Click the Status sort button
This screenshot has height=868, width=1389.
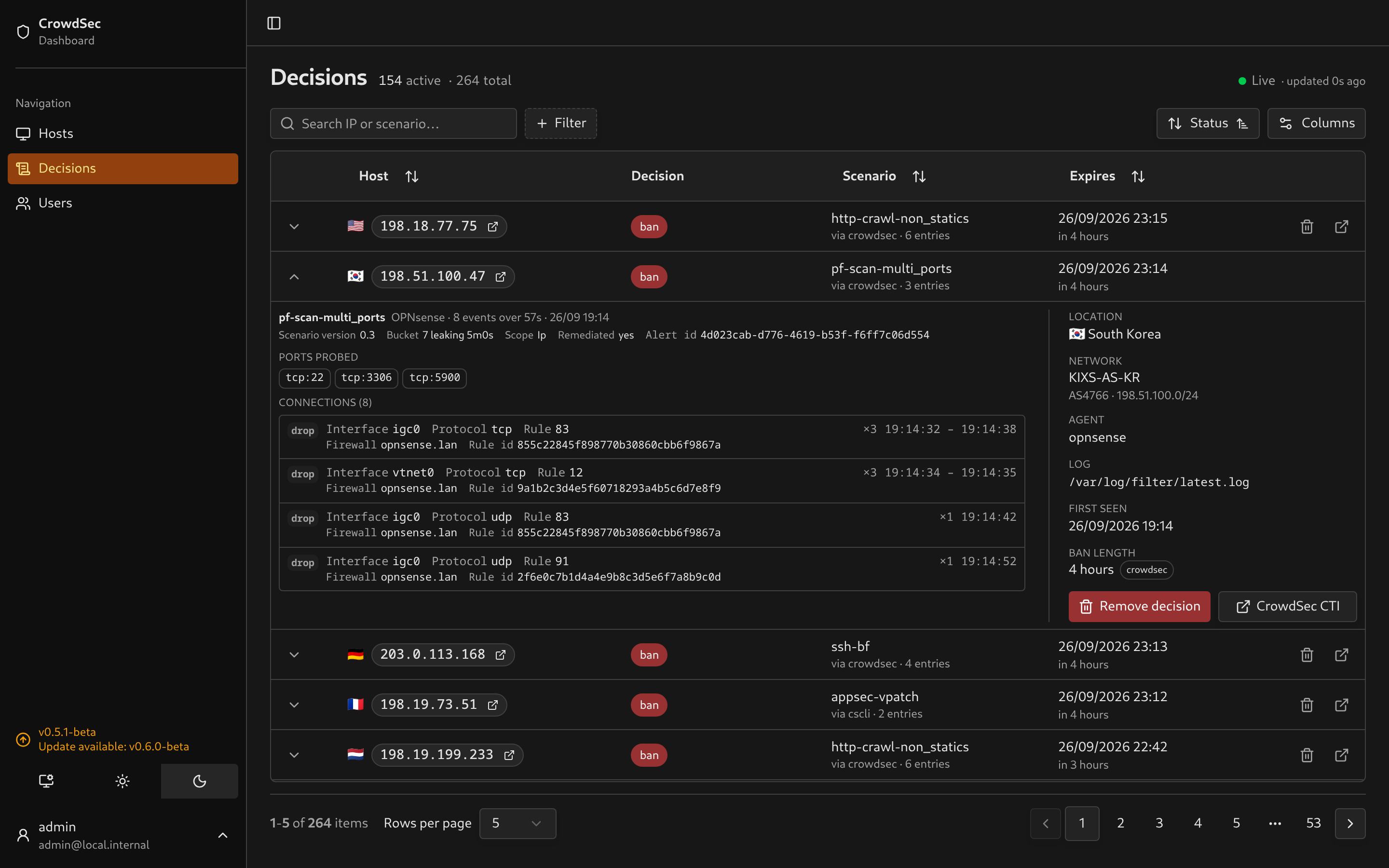point(1208,123)
